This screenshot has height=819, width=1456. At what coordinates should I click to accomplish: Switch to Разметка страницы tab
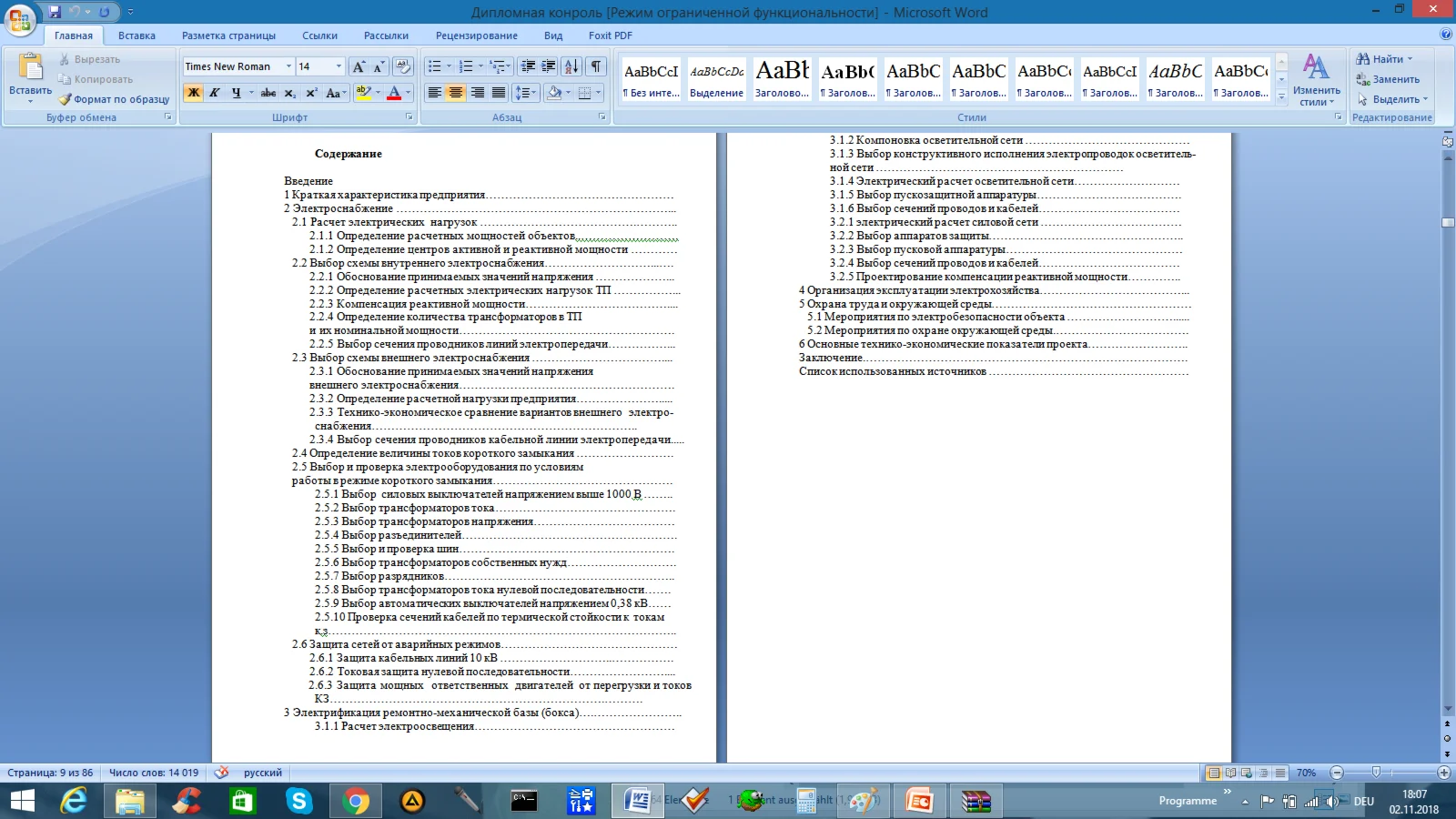point(228,35)
